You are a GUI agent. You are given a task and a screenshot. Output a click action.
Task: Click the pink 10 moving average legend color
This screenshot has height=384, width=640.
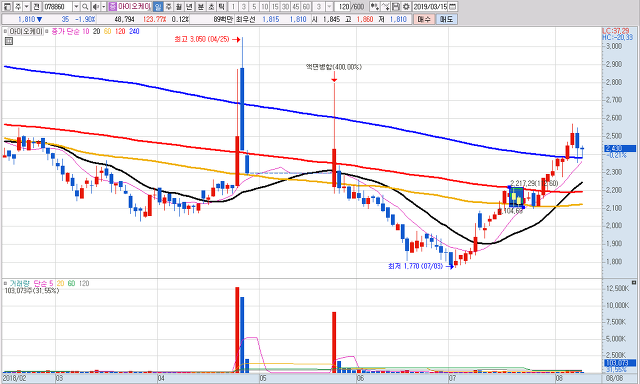click(x=85, y=31)
